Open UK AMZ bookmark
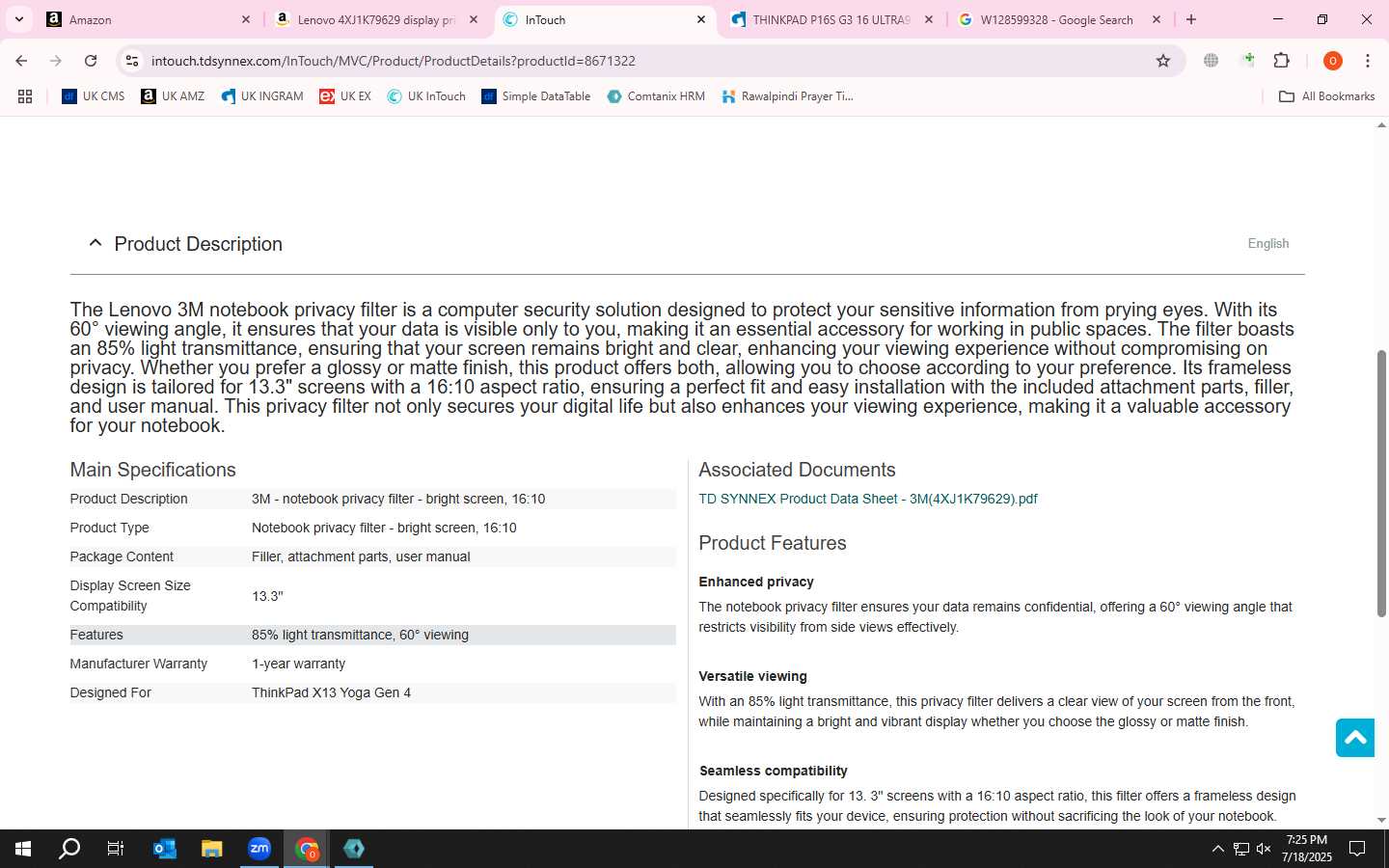This screenshot has height=868, width=1389. (173, 96)
